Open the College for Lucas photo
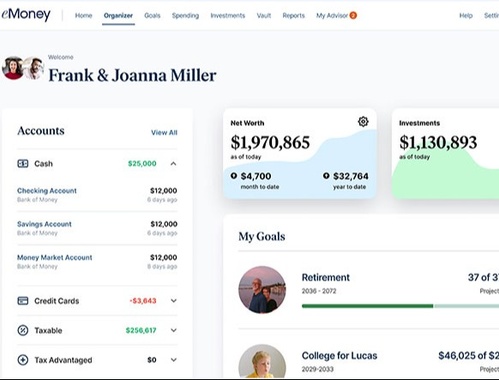The width and height of the screenshot is (499, 380). point(262,362)
